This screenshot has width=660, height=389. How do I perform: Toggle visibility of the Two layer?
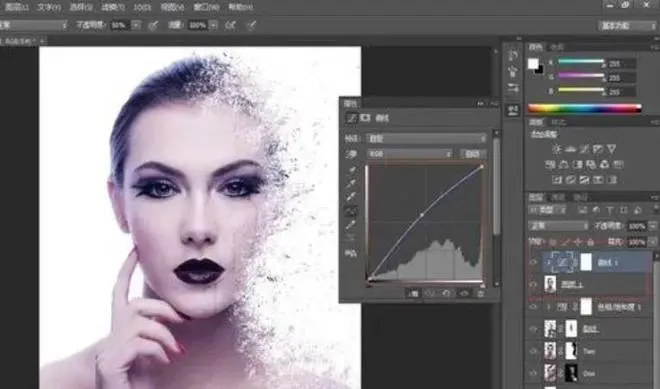coord(533,351)
